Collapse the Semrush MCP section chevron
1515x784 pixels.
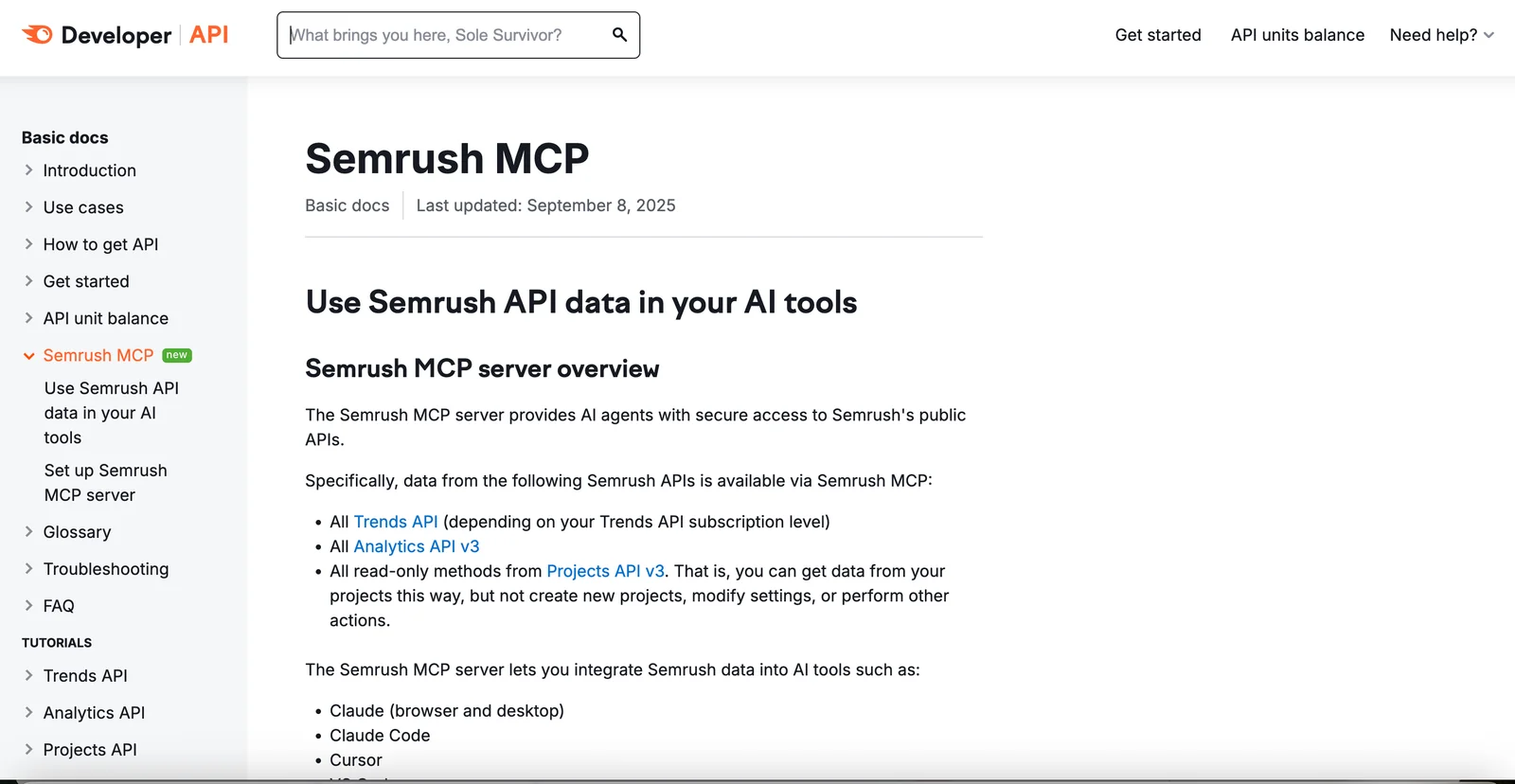28,356
